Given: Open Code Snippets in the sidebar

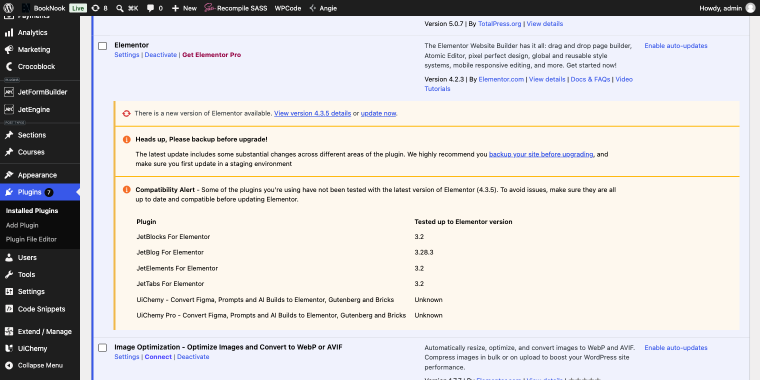Looking at the screenshot, I should [x=40, y=309].
